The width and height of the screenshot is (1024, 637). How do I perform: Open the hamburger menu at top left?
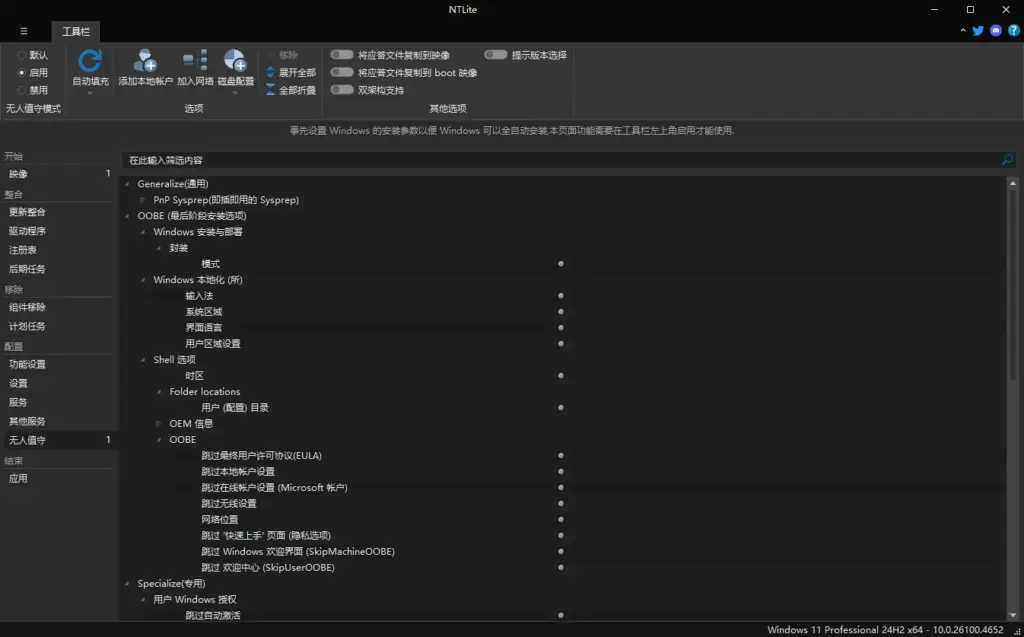24,30
